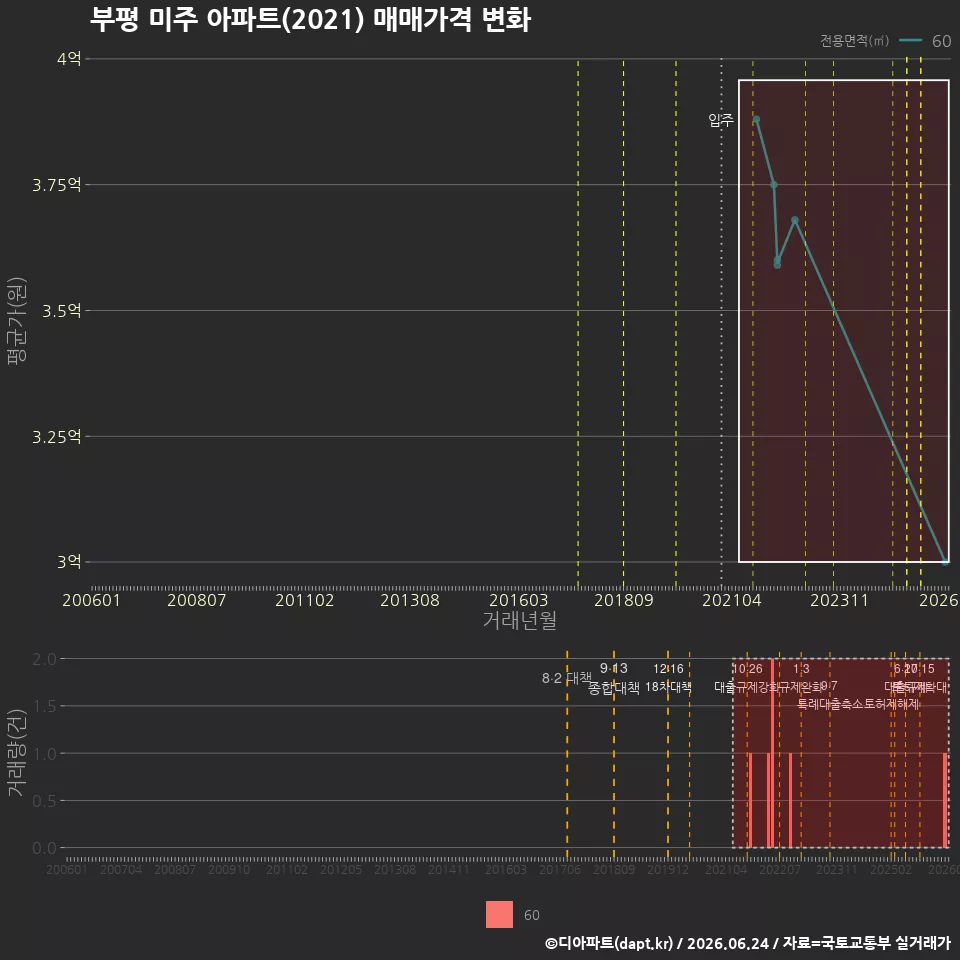
Task: Click 202104 on the price chart x-axis
Action: click(x=732, y=600)
